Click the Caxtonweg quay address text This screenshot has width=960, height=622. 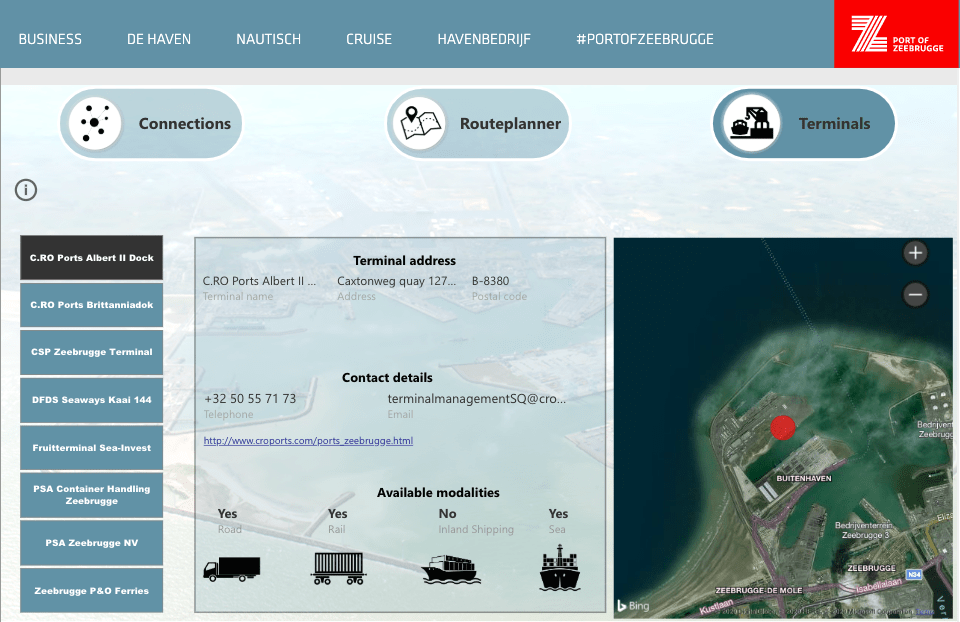coord(397,281)
